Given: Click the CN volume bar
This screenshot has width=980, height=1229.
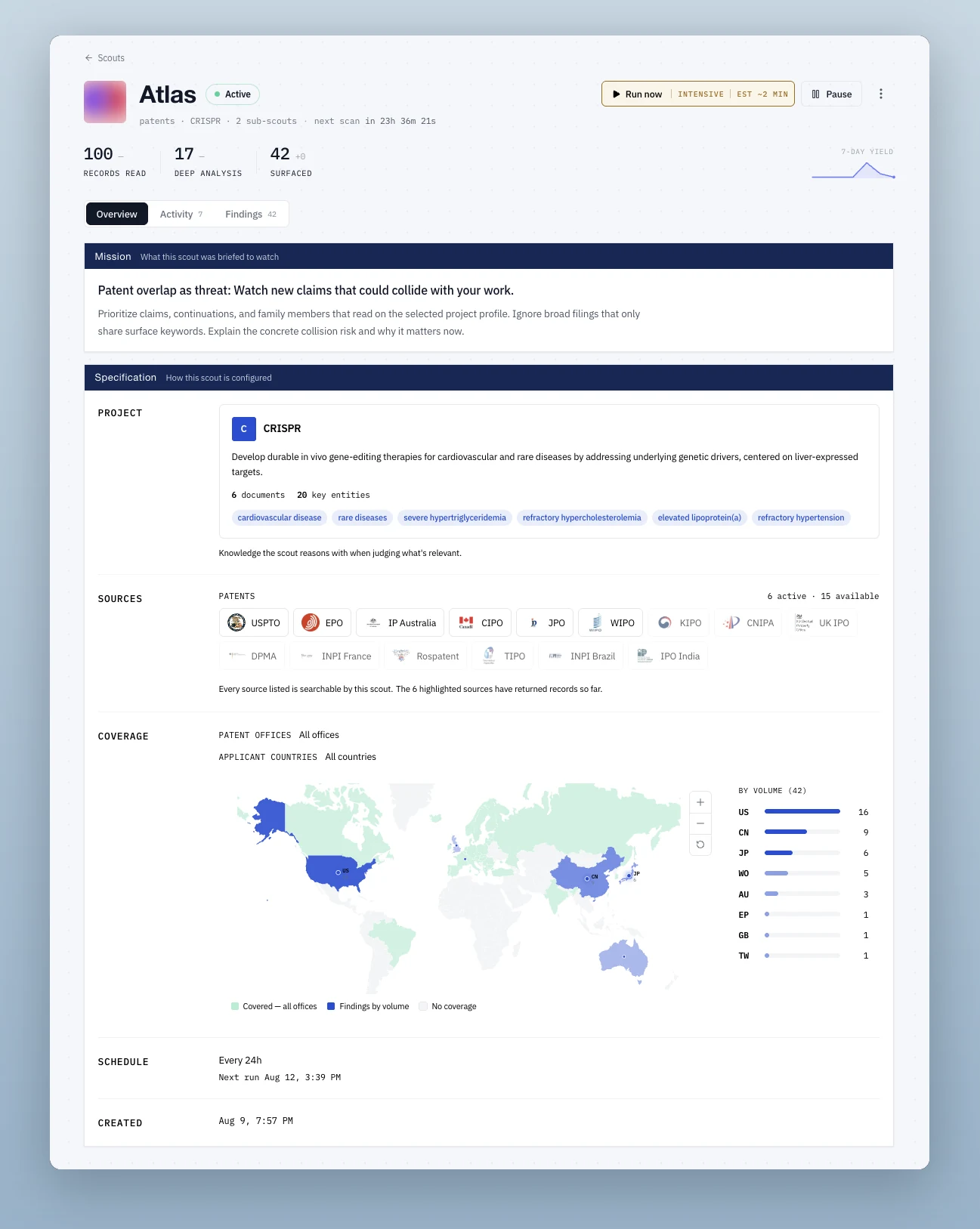Looking at the screenshot, I should [802, 832].
